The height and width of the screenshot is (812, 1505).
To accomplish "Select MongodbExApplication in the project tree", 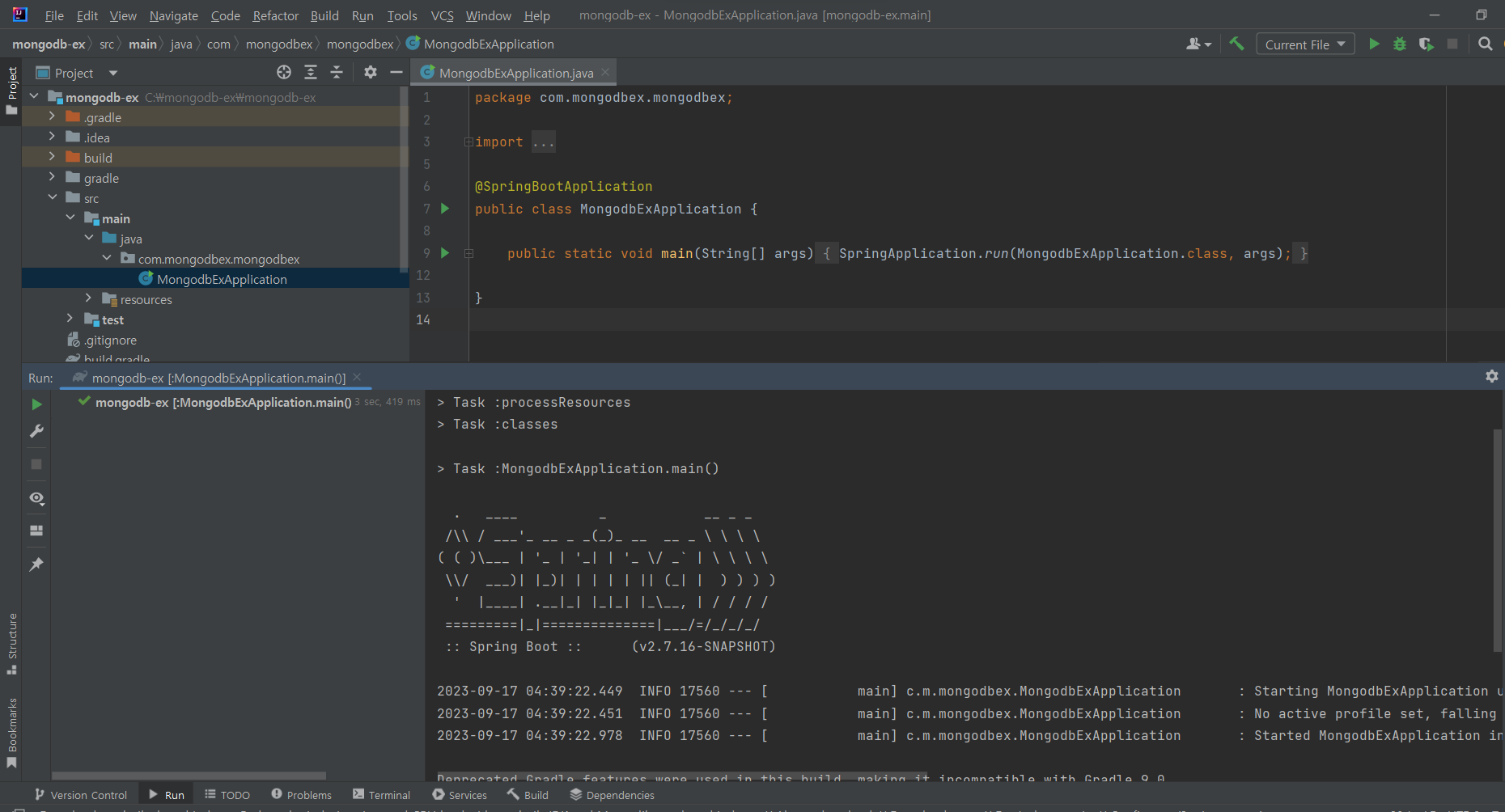I will pos(215,279).
